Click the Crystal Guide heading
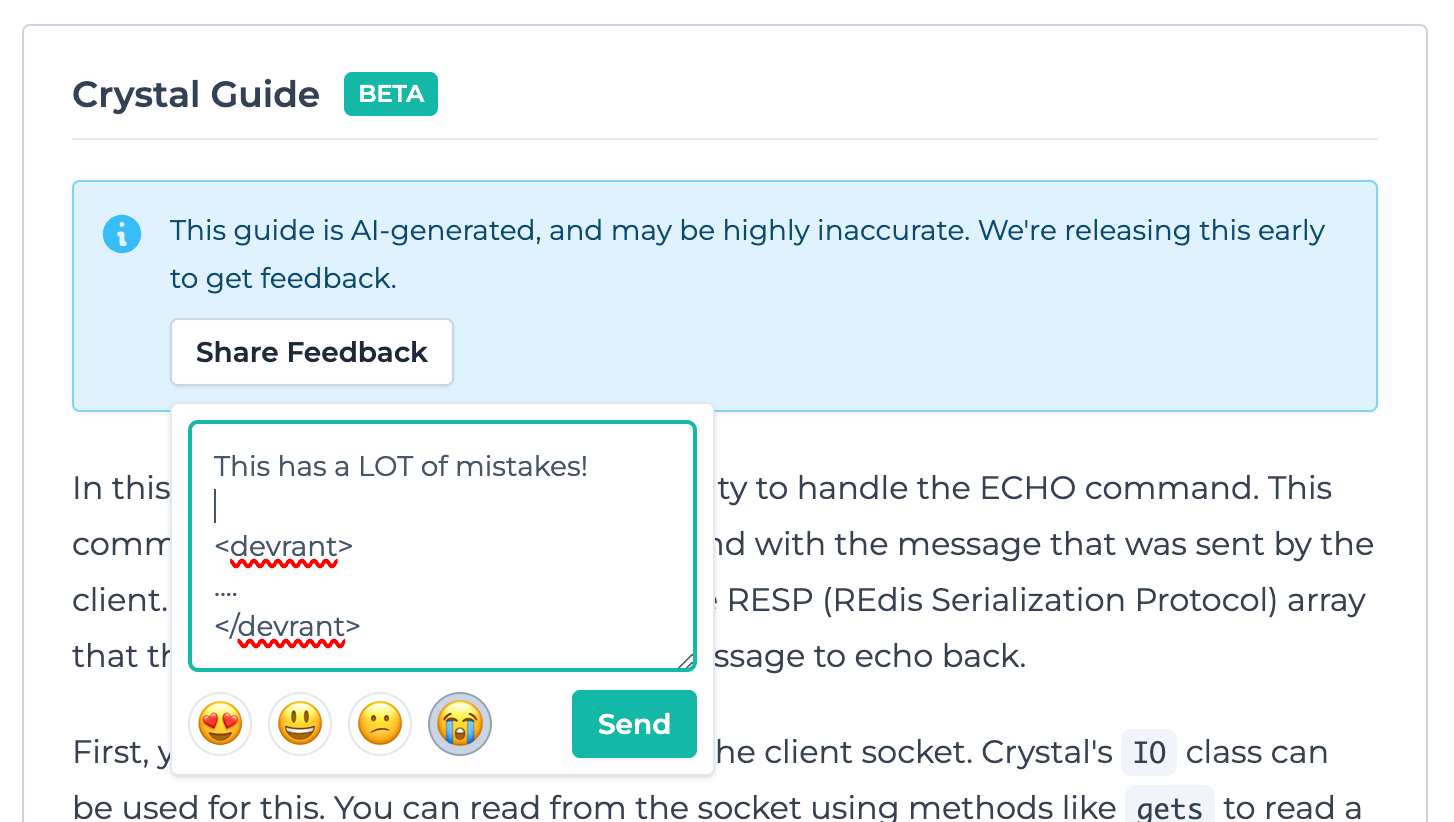 coord(196,95)
